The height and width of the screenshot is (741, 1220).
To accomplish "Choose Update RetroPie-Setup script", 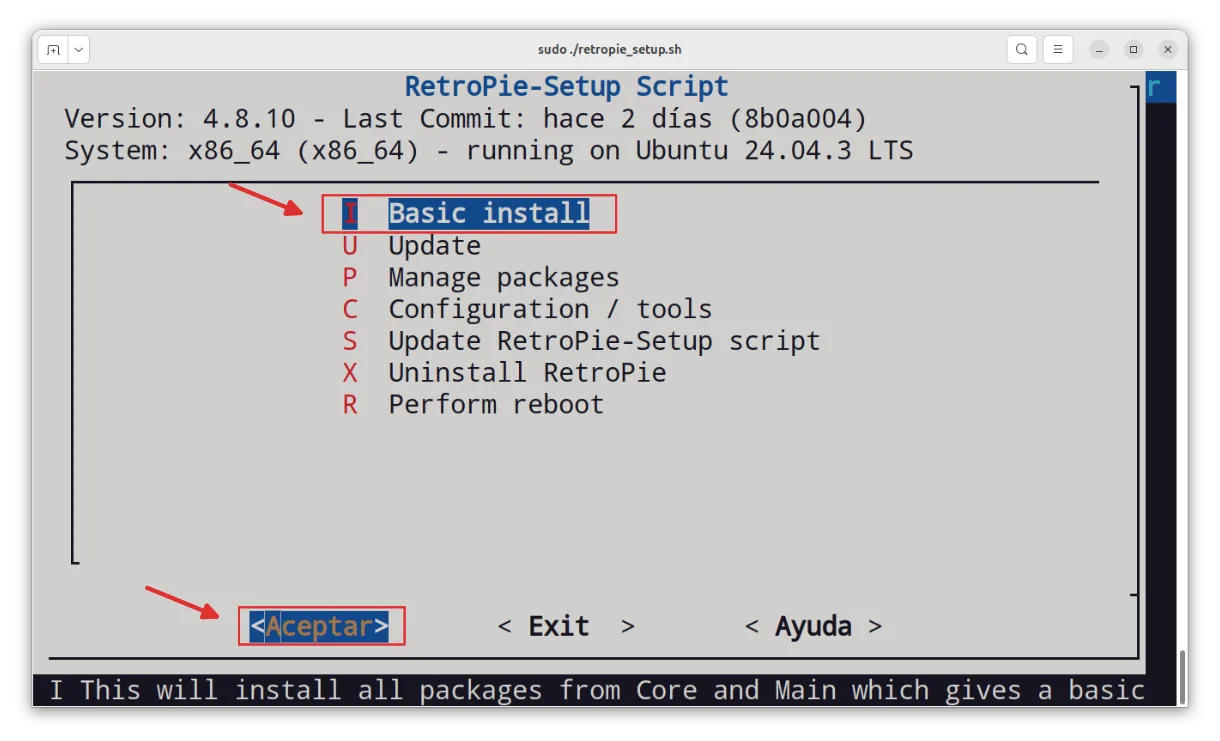I will (603, 341).
